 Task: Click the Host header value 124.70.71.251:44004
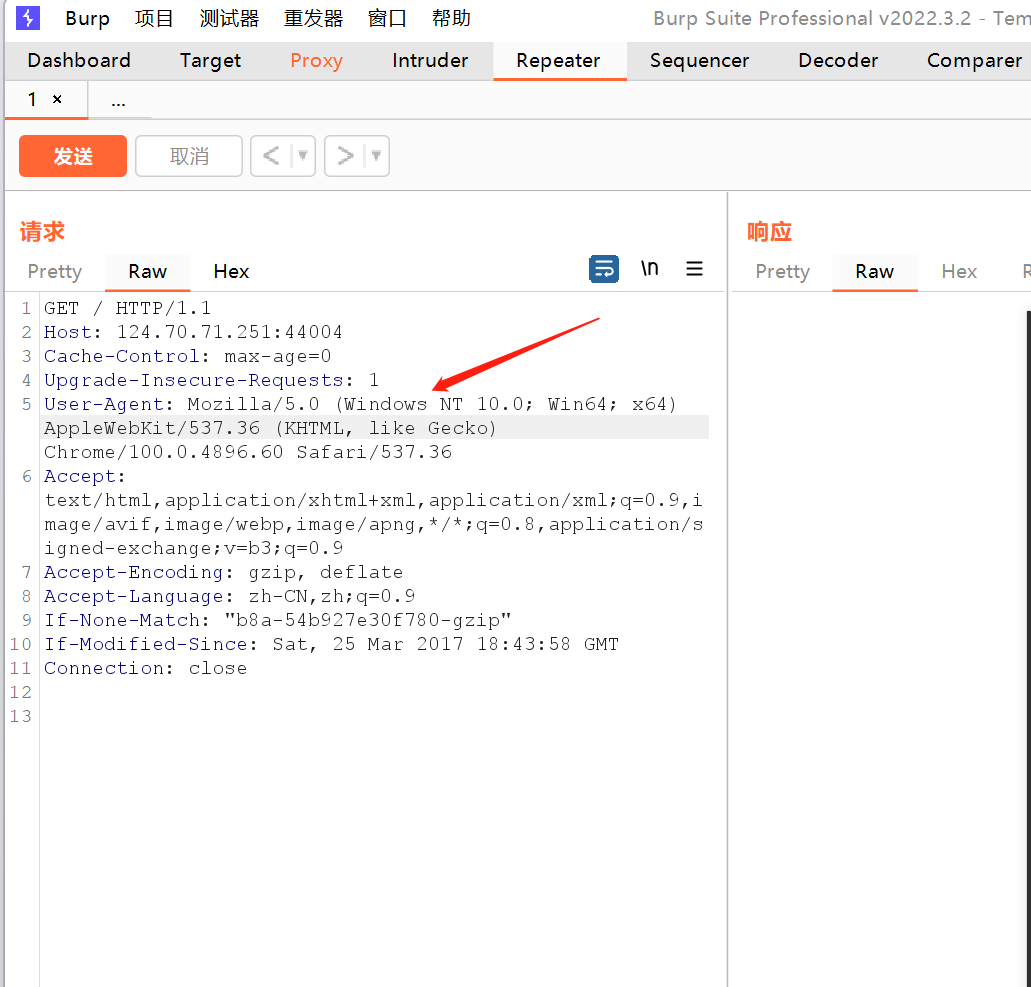[x=229, y=332]
